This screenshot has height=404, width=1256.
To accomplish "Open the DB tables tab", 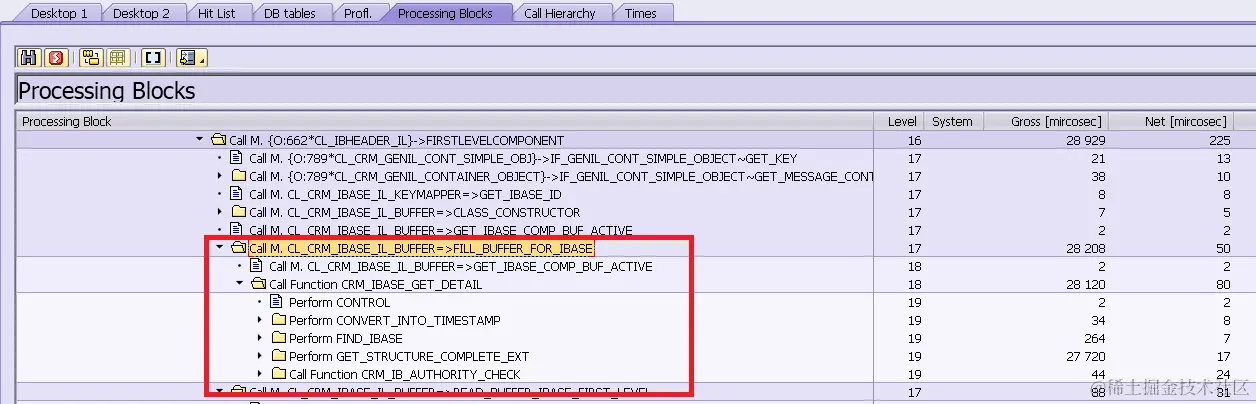I will (290, 13).
